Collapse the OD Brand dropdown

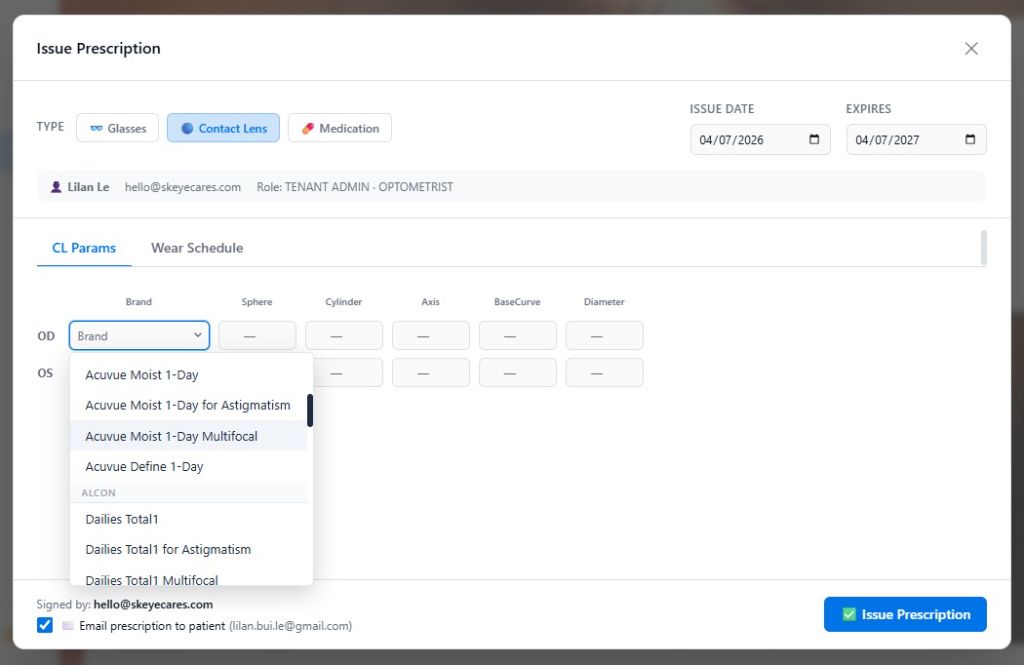[139, 336]
